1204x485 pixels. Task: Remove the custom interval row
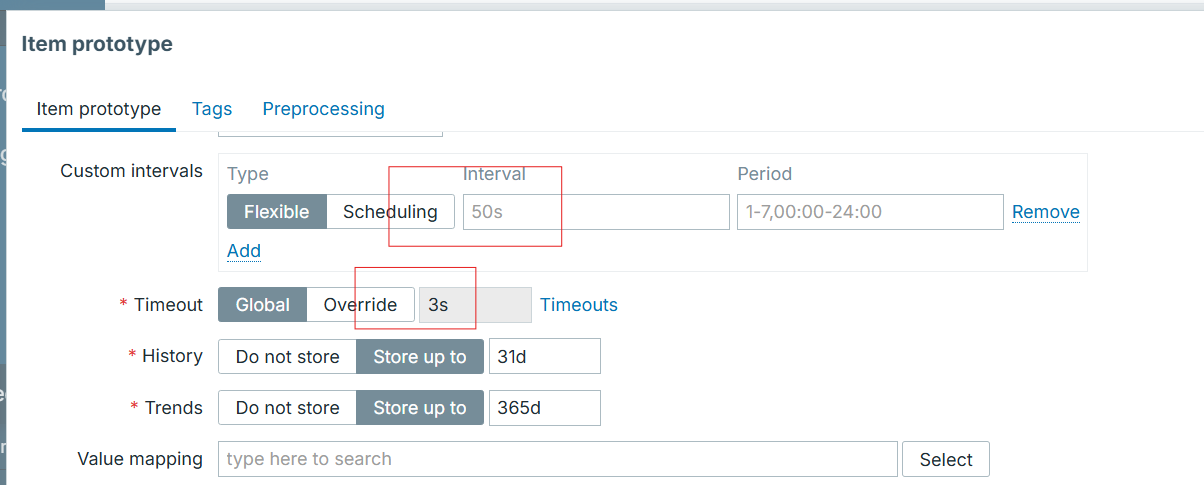point(1046,212)
